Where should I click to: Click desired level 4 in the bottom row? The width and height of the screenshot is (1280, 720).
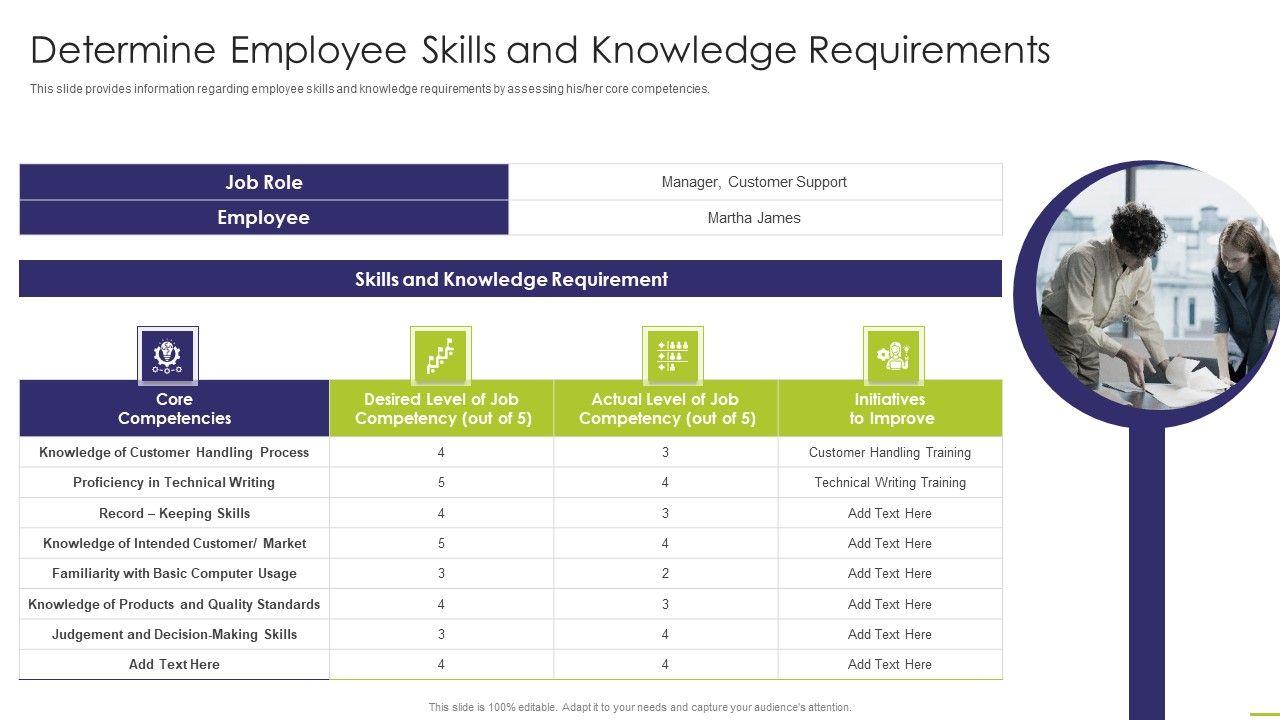441,664
